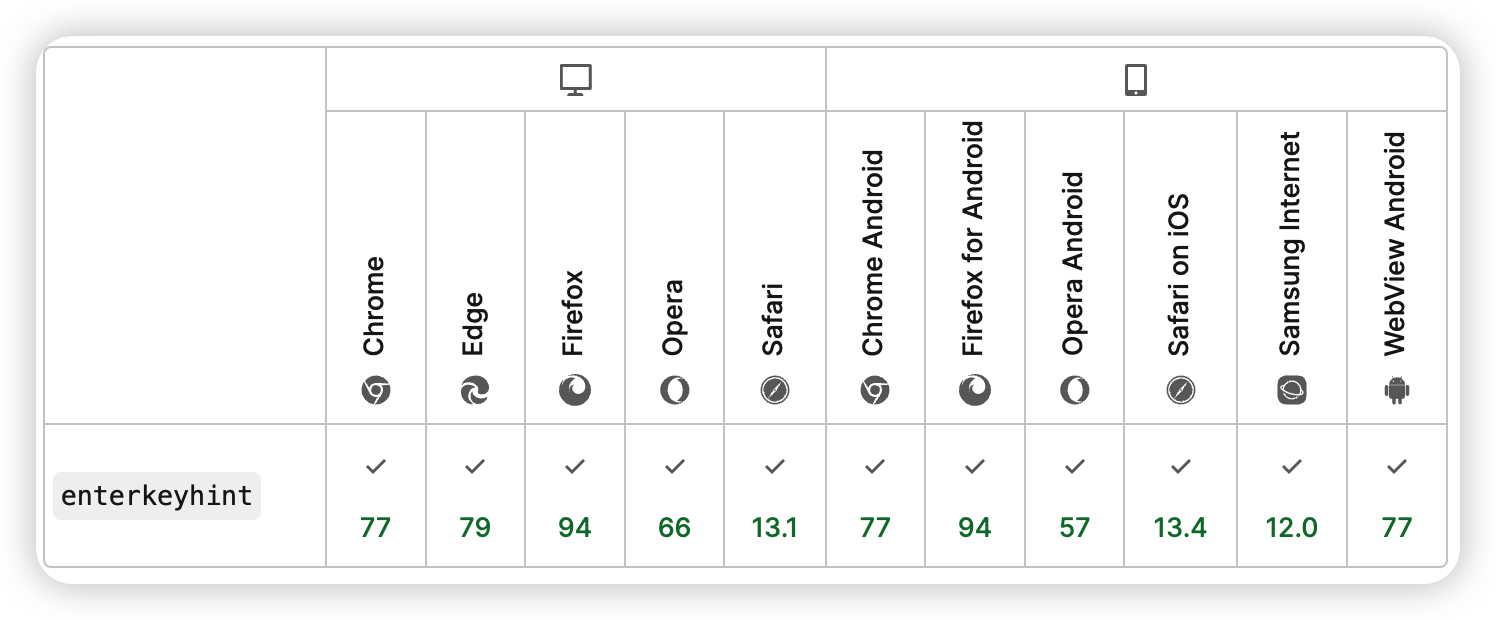Click the Firefox for Android logo

coord(975,391)
